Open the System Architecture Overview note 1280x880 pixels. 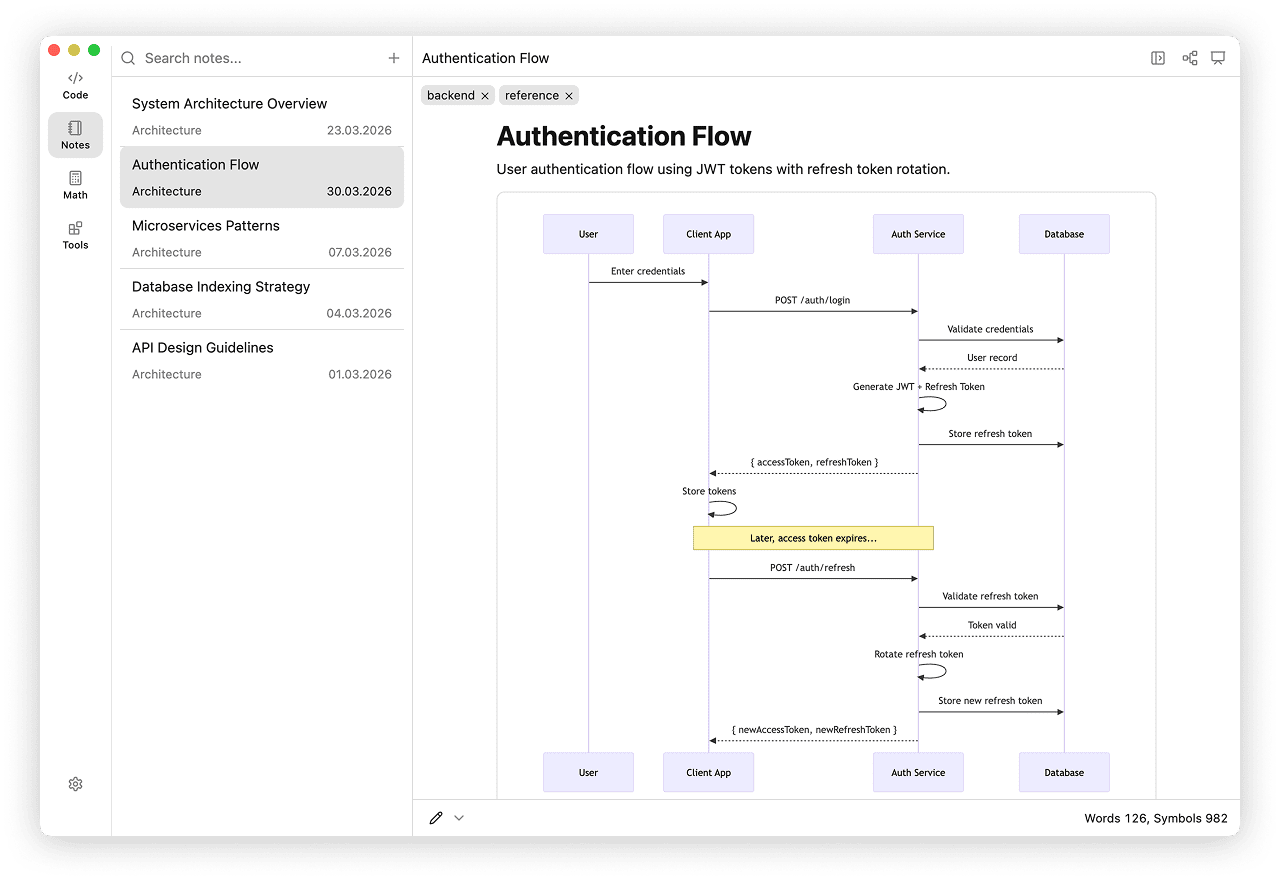(262, 116)
